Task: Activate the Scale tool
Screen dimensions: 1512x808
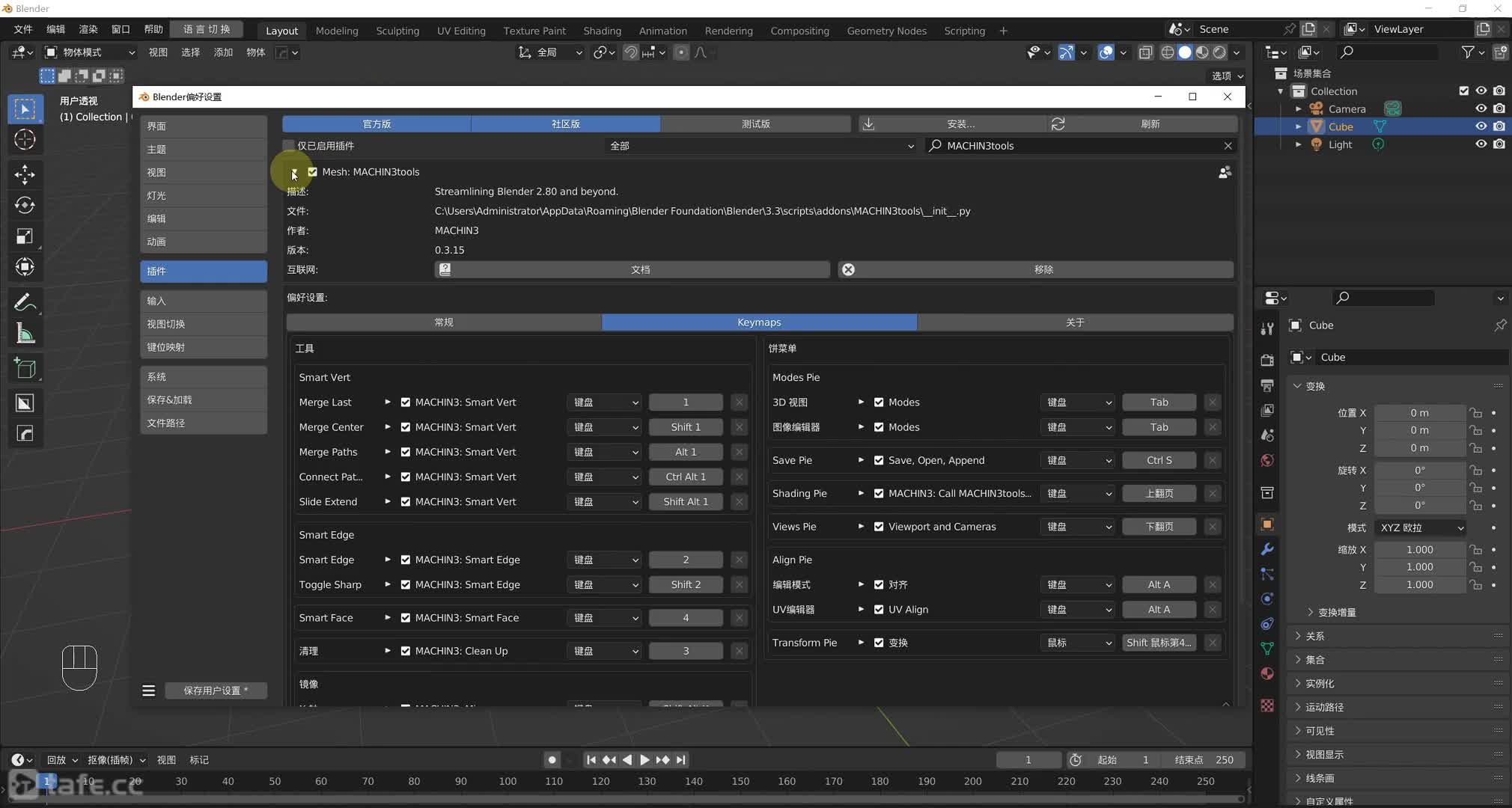Action: click(25, 236)
